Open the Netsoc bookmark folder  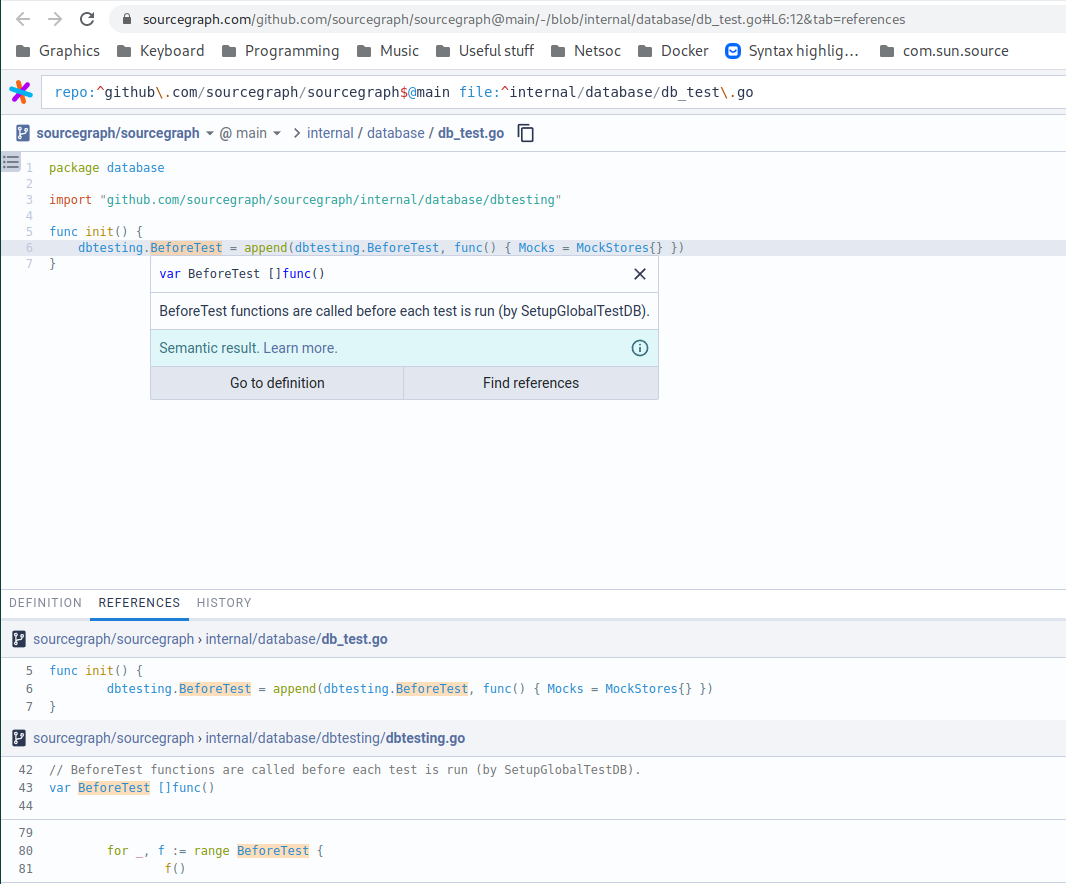pos(585,51)
